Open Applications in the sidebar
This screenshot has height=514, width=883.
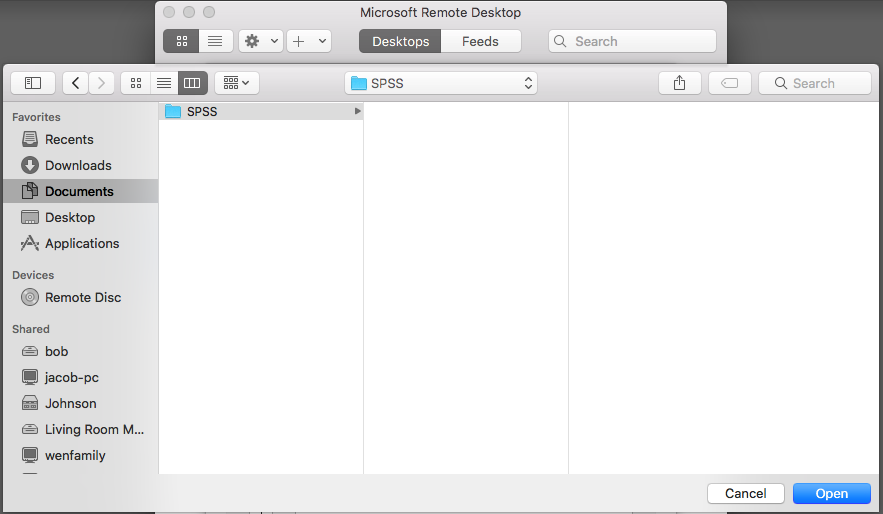(82, 243)
